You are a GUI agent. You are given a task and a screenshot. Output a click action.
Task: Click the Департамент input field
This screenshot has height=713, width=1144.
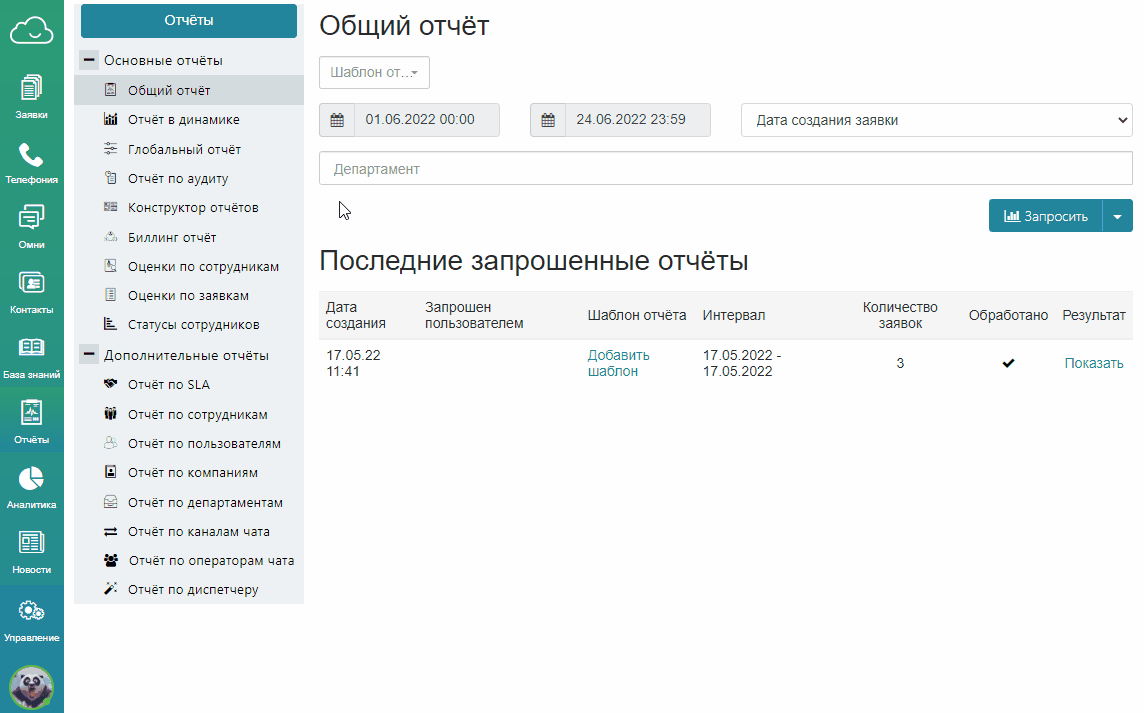(726, 169)
